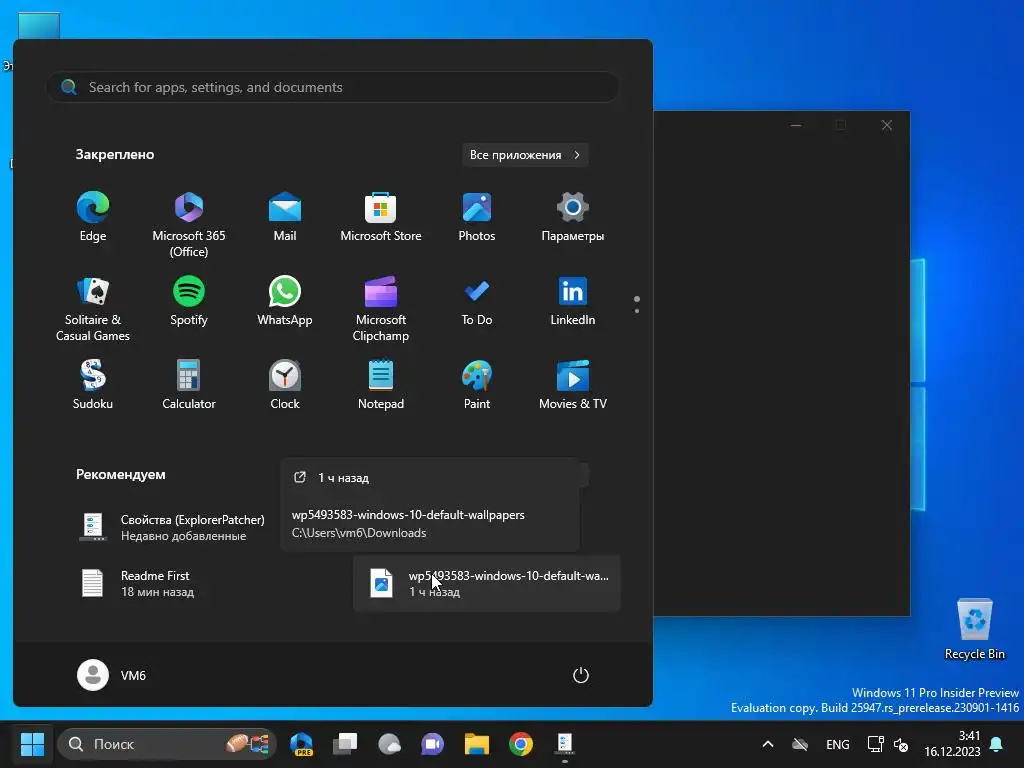Open Task View on the taskbar
The height and width of the screenshot is (768, 1024).
(345, 744)
